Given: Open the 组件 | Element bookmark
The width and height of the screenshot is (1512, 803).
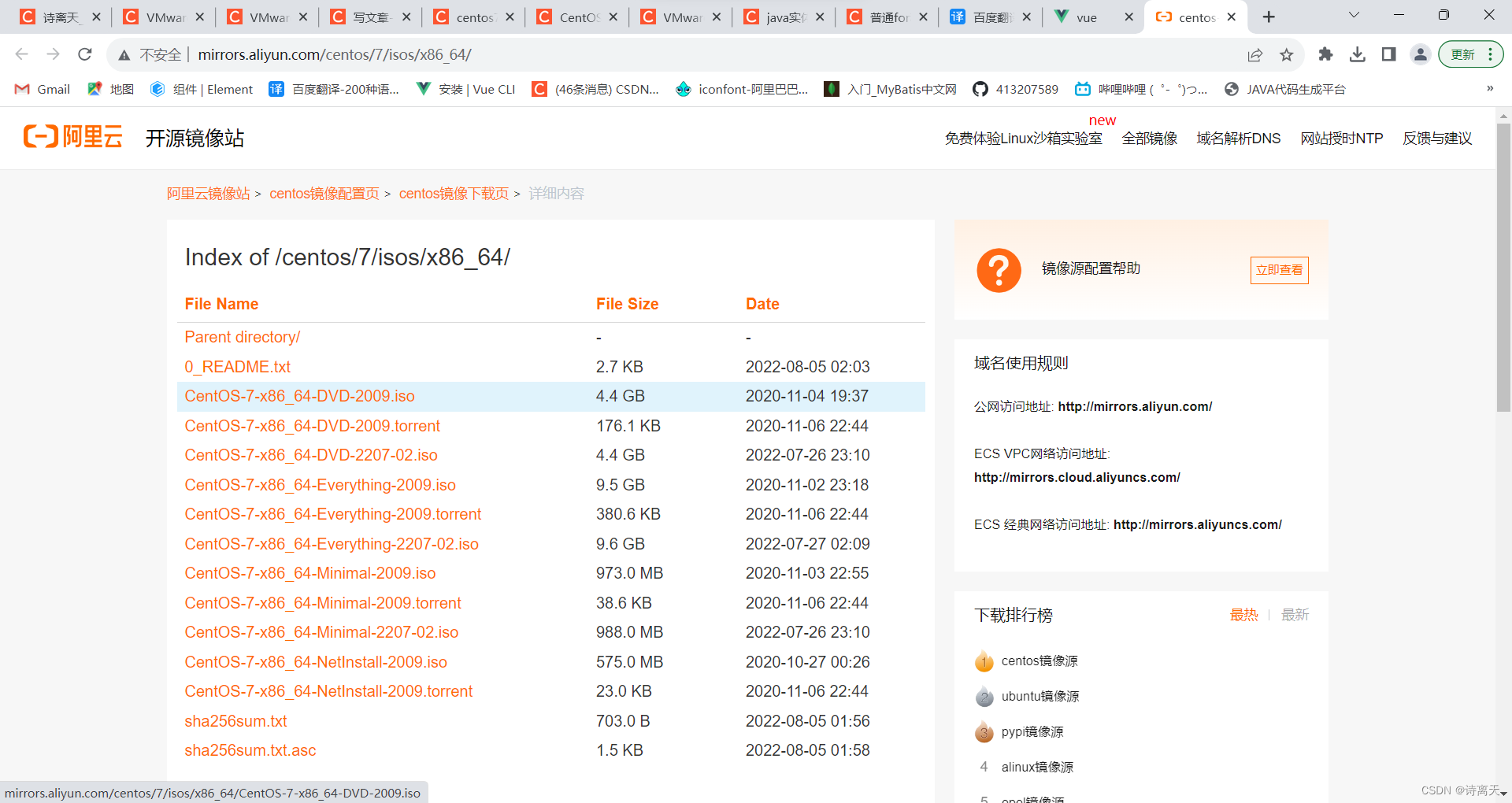Looking at the screenshot, I should (202, 89).
